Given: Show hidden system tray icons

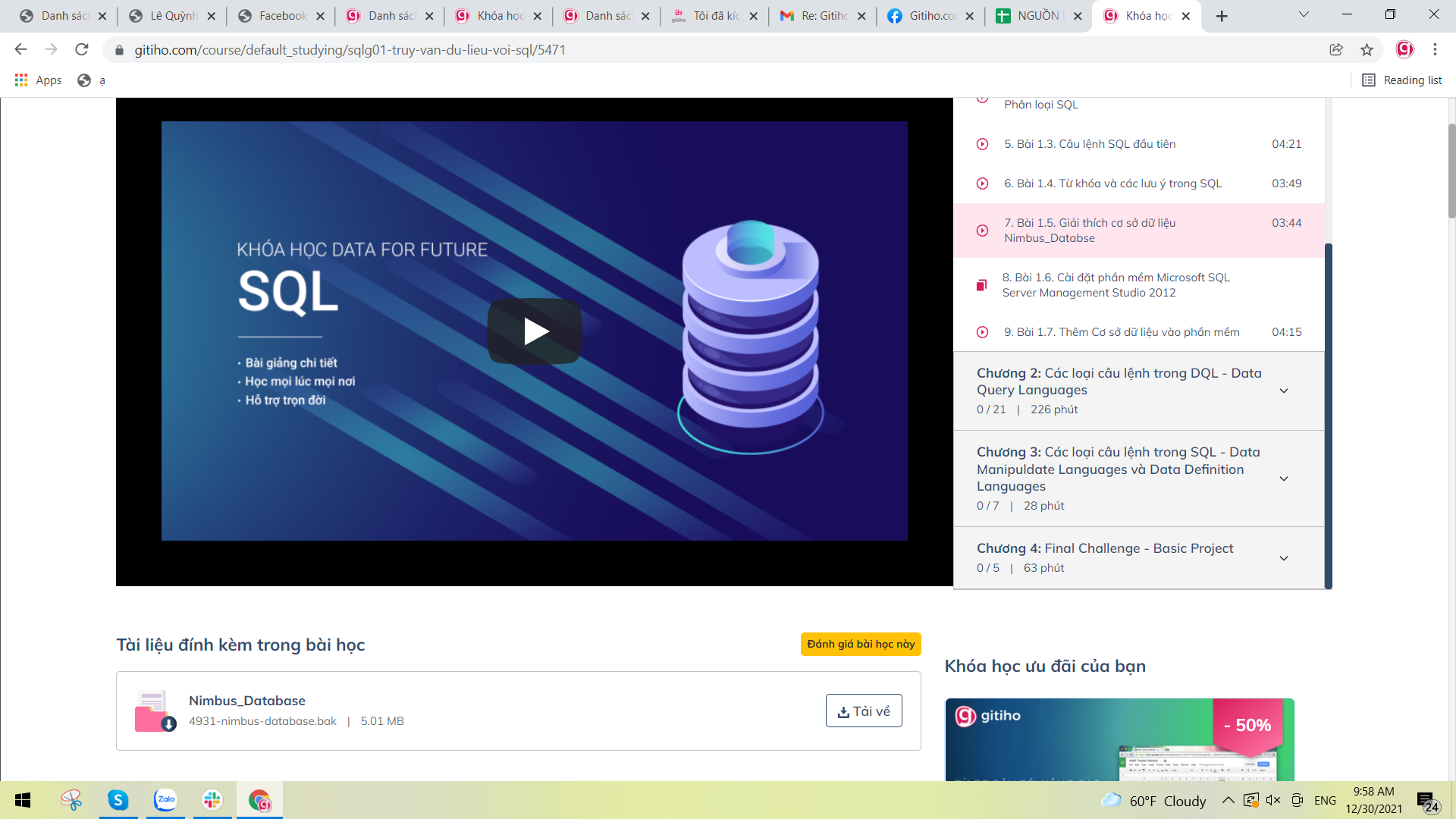Looking at the screenshot, I should click(1228, 800).
